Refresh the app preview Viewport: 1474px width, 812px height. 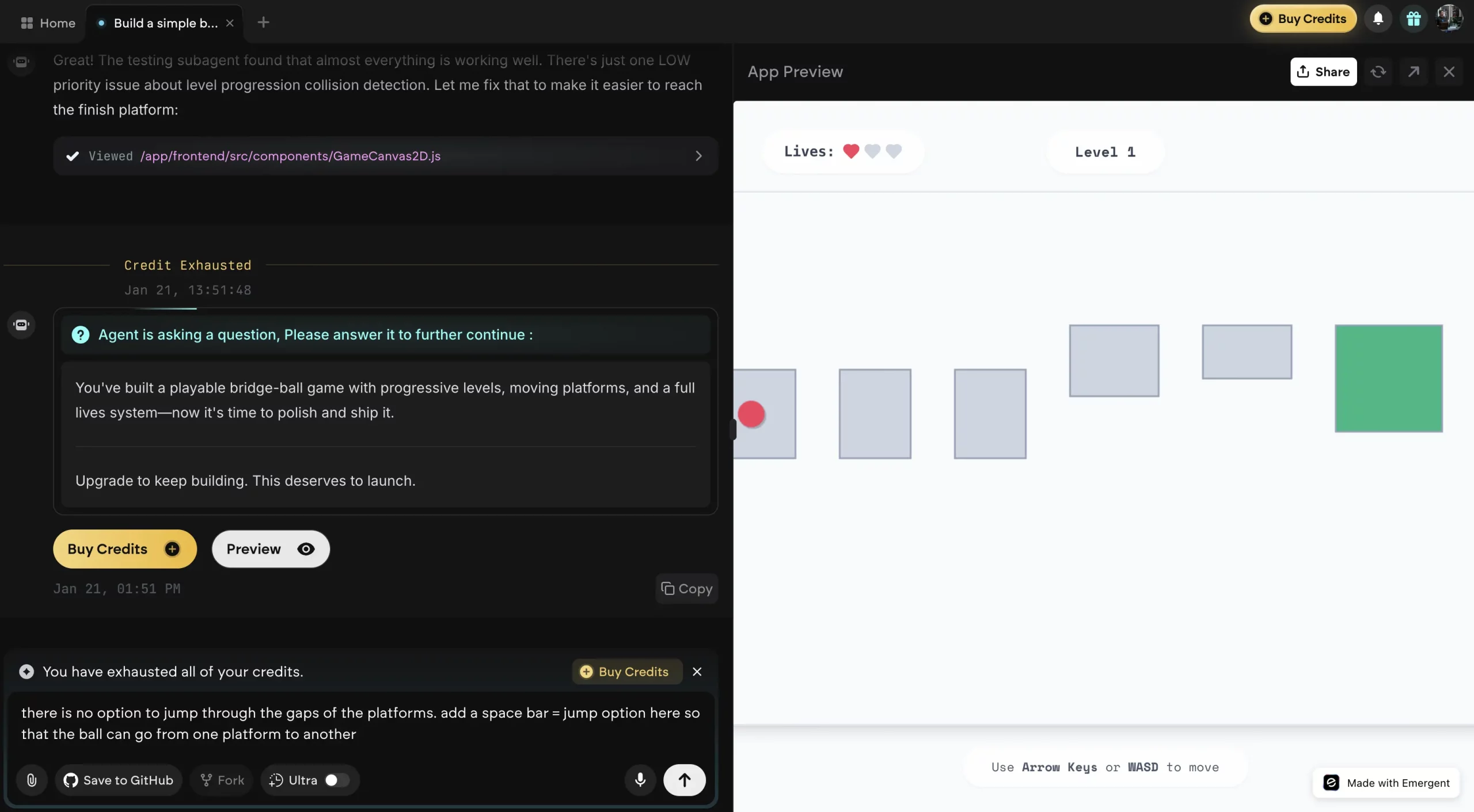point(1378,72)
